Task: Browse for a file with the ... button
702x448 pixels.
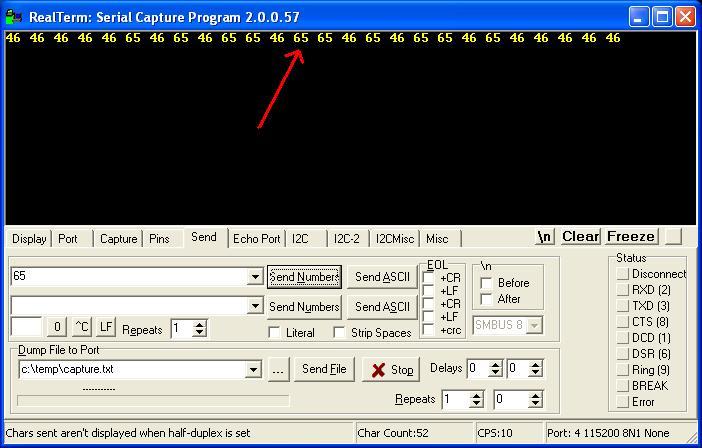Action: 278,370
